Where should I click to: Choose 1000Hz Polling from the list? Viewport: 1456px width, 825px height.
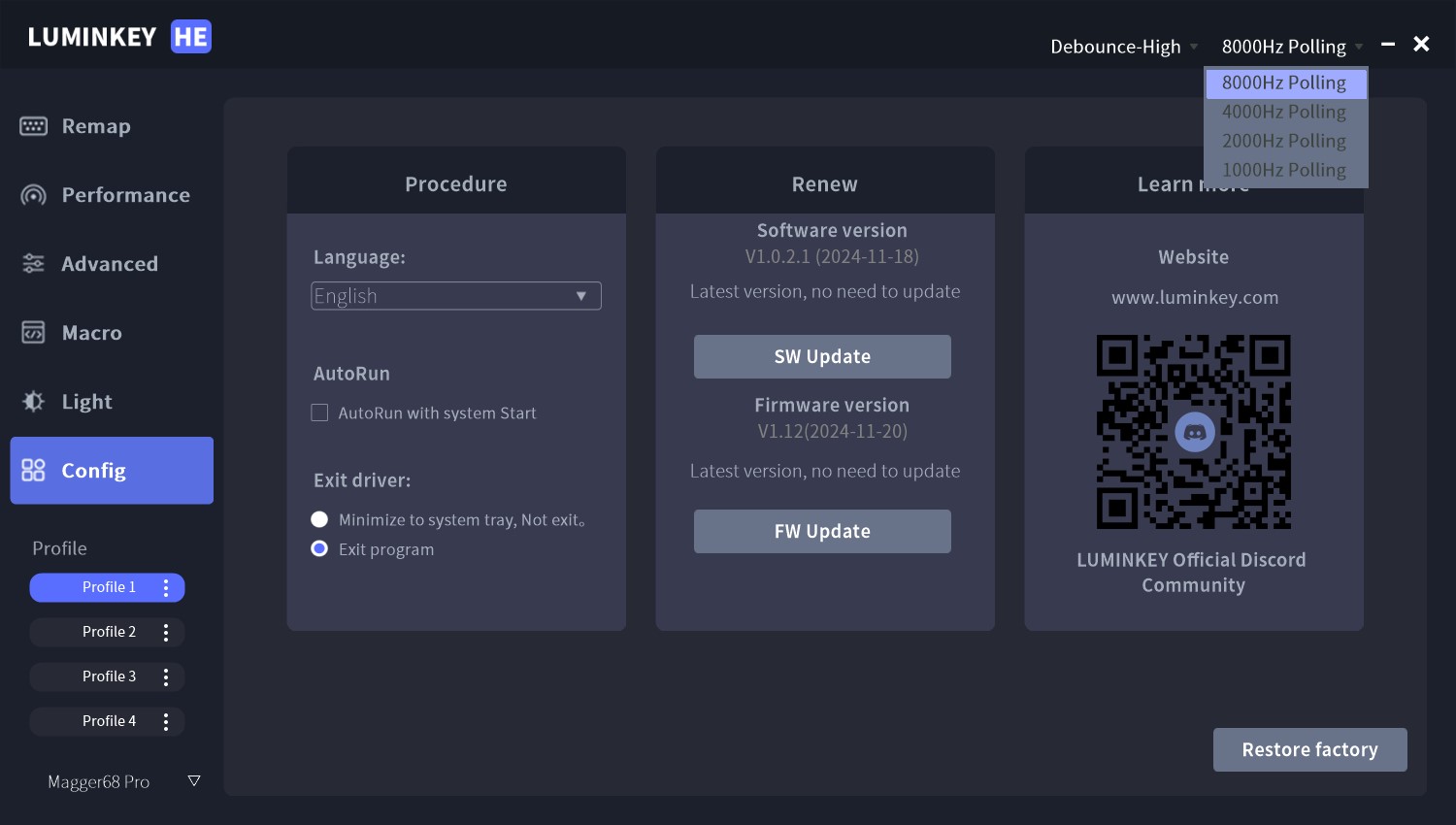click(x=1285, y=171)
